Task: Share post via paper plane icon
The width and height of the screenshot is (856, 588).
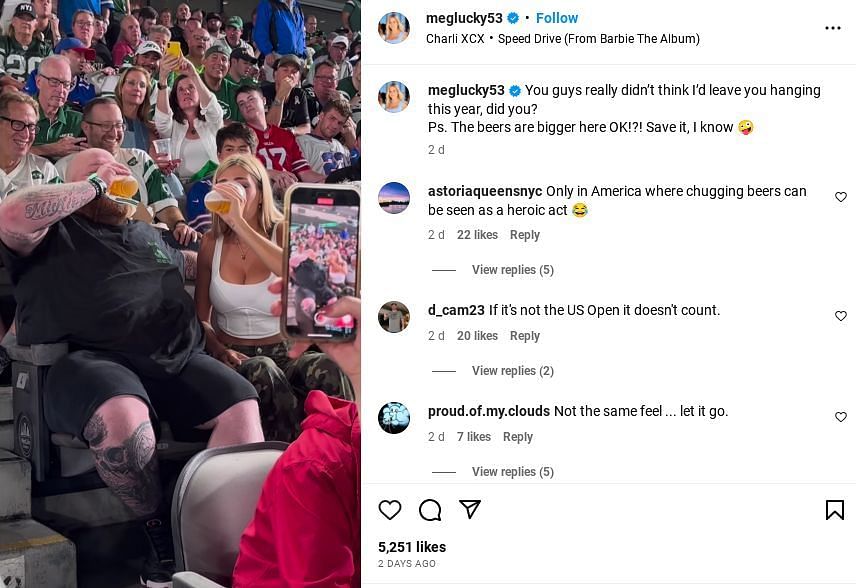Action: click(x=470, y=509)
